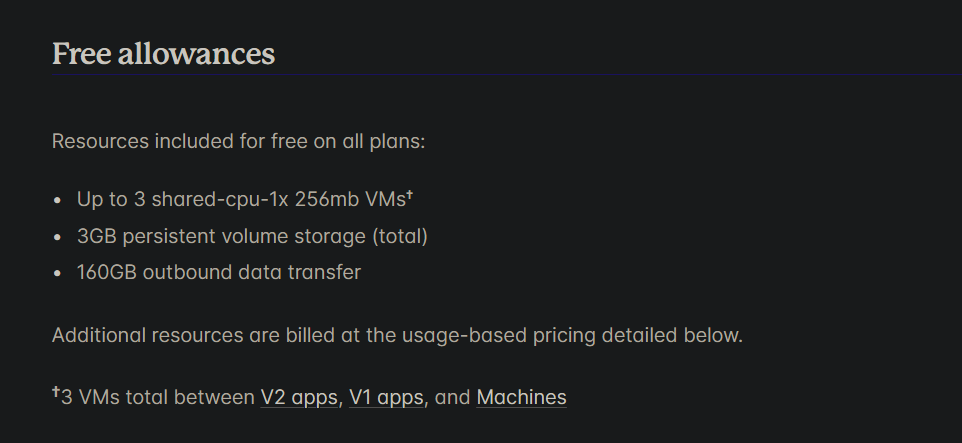Click the divider line under Free allowances

pos(507,75)
